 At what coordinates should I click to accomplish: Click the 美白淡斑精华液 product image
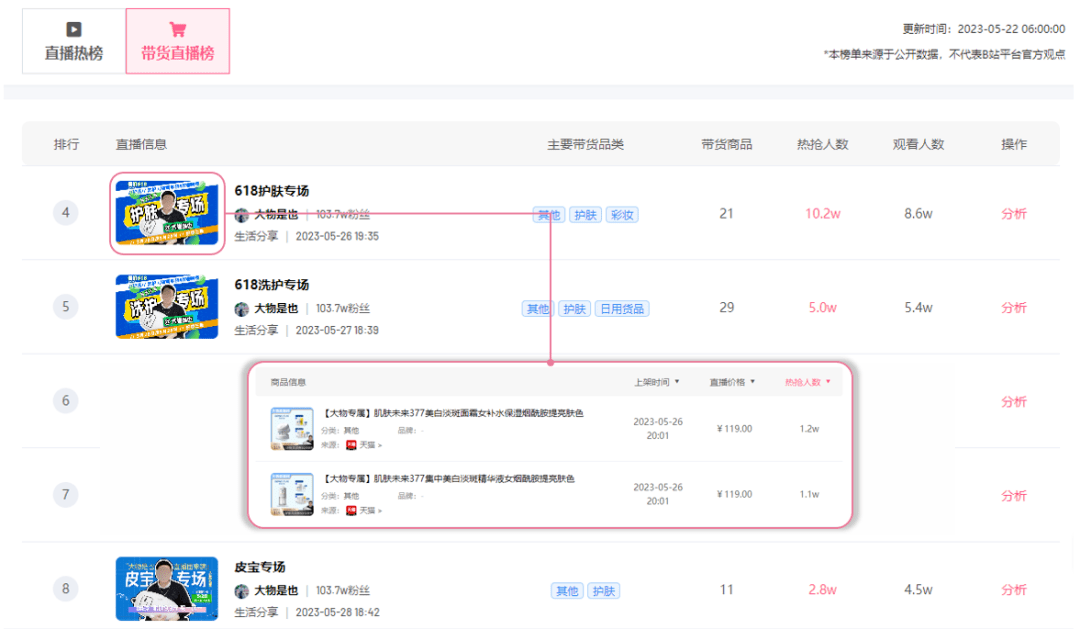(292, 494)
